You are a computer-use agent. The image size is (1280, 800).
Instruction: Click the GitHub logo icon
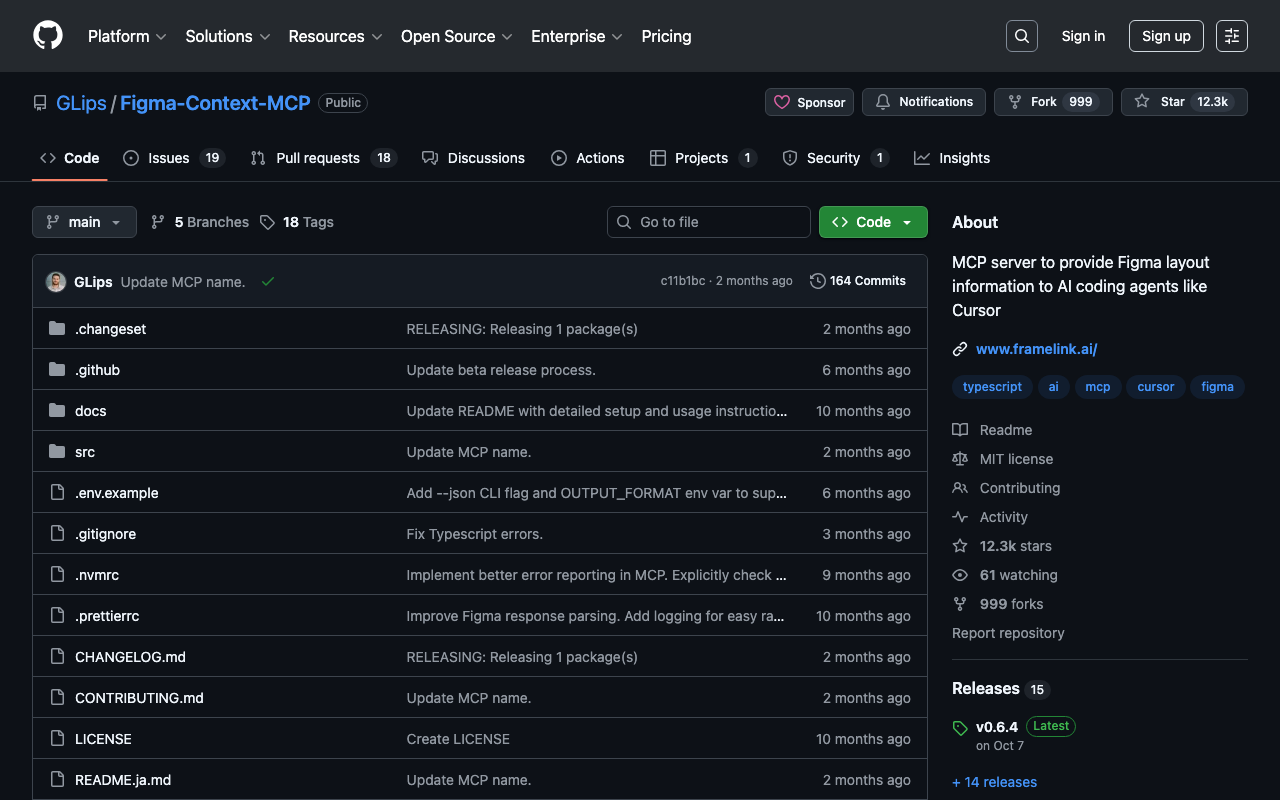coord(48,36)
